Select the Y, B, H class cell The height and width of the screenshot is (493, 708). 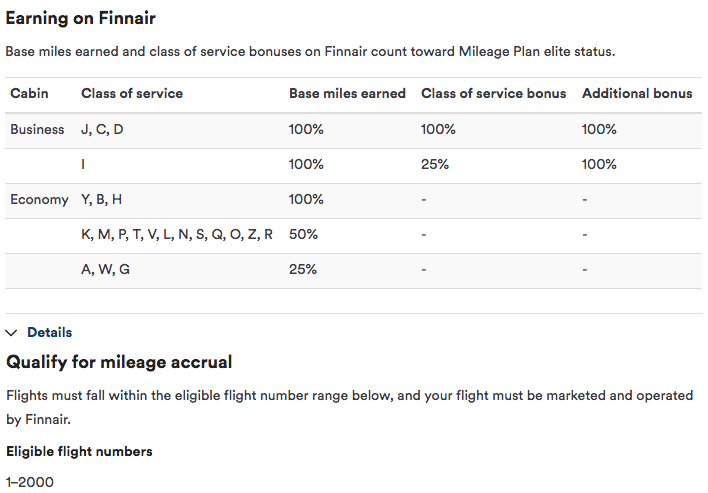101,199
